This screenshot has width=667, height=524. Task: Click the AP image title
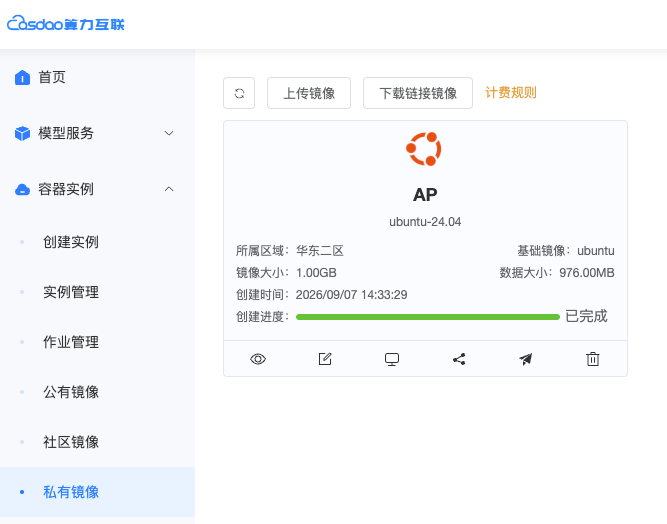click(x=425, y=195)
